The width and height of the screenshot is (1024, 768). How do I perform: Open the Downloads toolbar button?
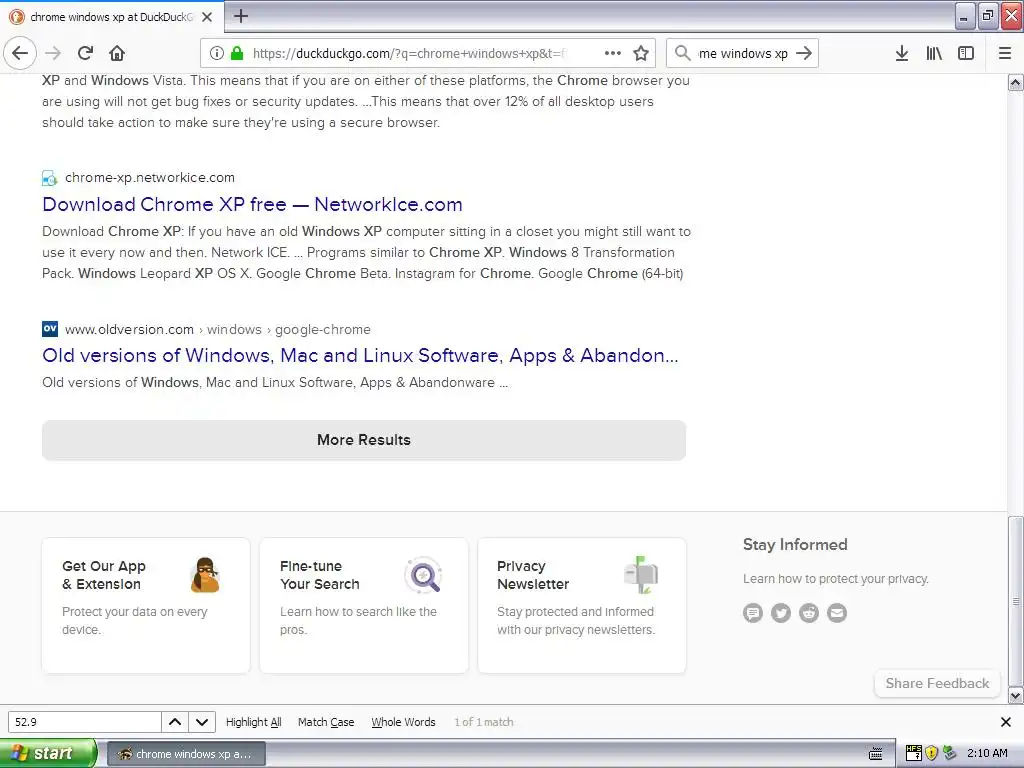[x=902, y=53]
